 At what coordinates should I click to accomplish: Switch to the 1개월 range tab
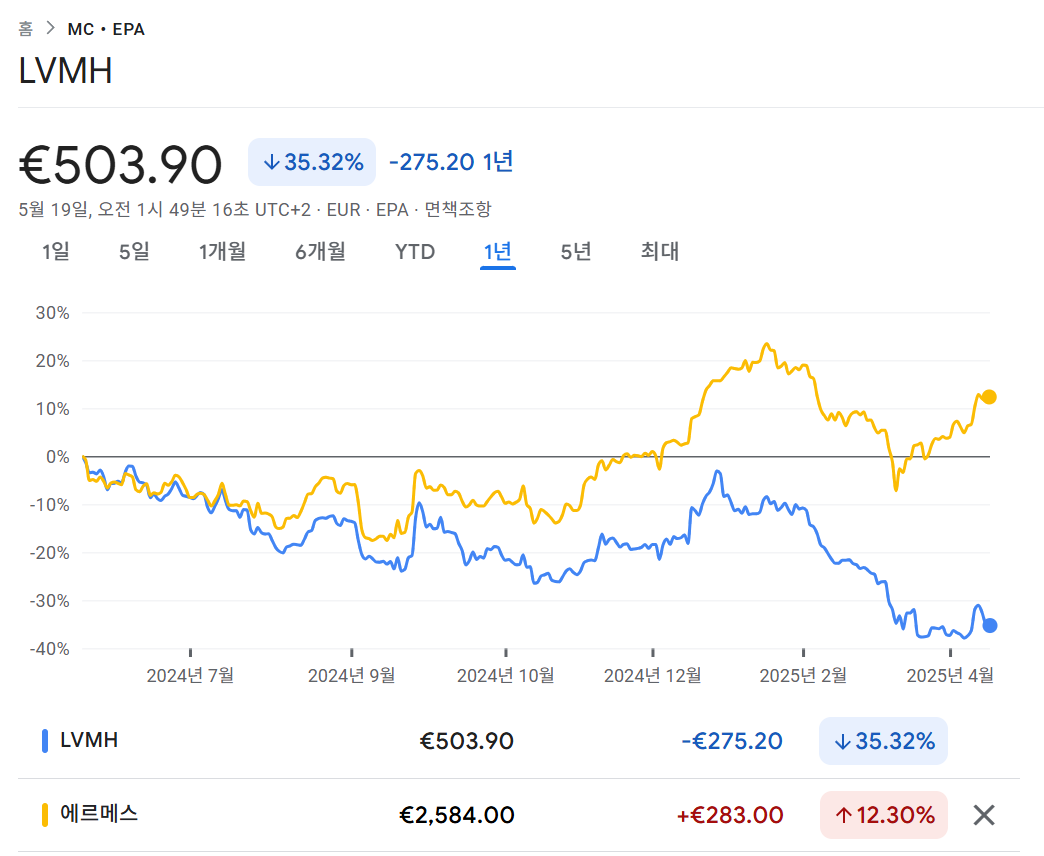222,252
